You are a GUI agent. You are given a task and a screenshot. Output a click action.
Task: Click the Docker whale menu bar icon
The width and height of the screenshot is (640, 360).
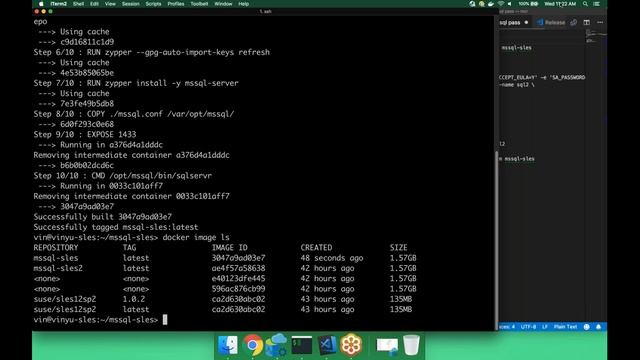click(491, 4)
